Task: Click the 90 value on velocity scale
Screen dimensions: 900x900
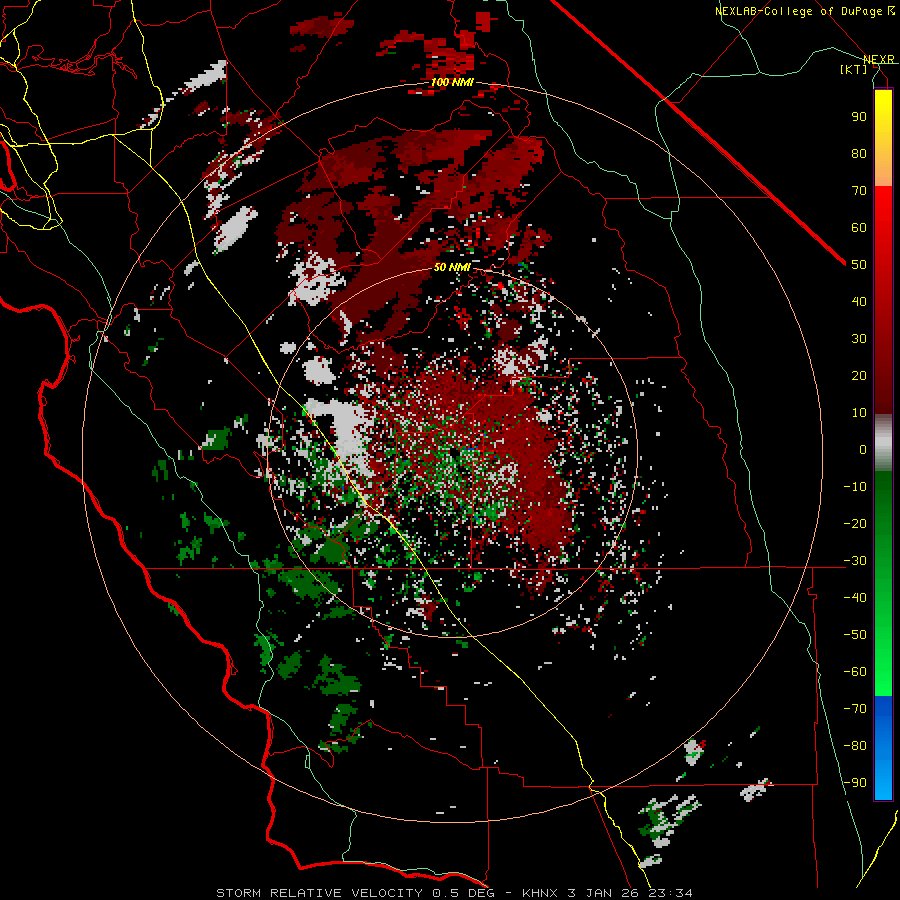Action: [859, 117]
